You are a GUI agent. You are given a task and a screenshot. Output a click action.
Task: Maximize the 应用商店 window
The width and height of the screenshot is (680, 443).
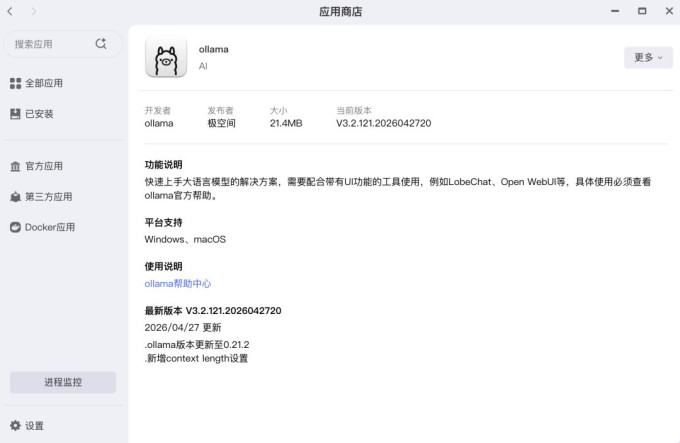642,11
